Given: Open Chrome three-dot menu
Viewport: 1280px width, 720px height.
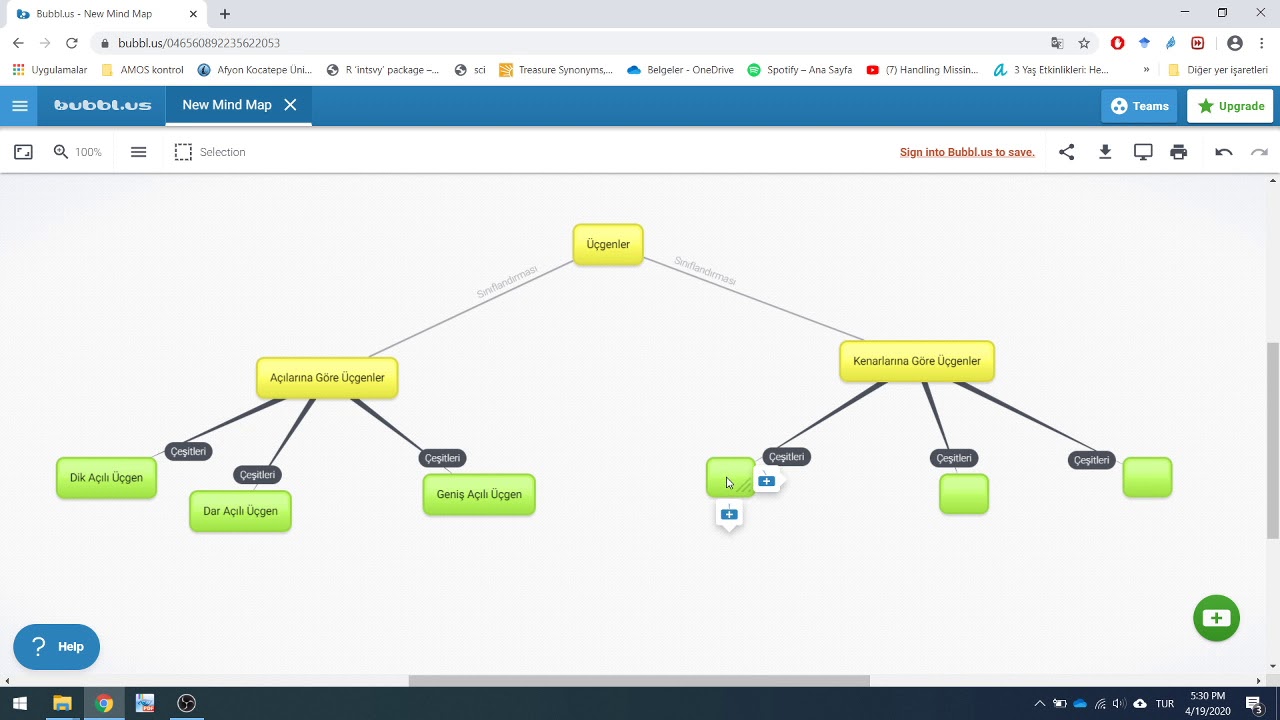Looking at the screenshot, I should click(1262, 43).
